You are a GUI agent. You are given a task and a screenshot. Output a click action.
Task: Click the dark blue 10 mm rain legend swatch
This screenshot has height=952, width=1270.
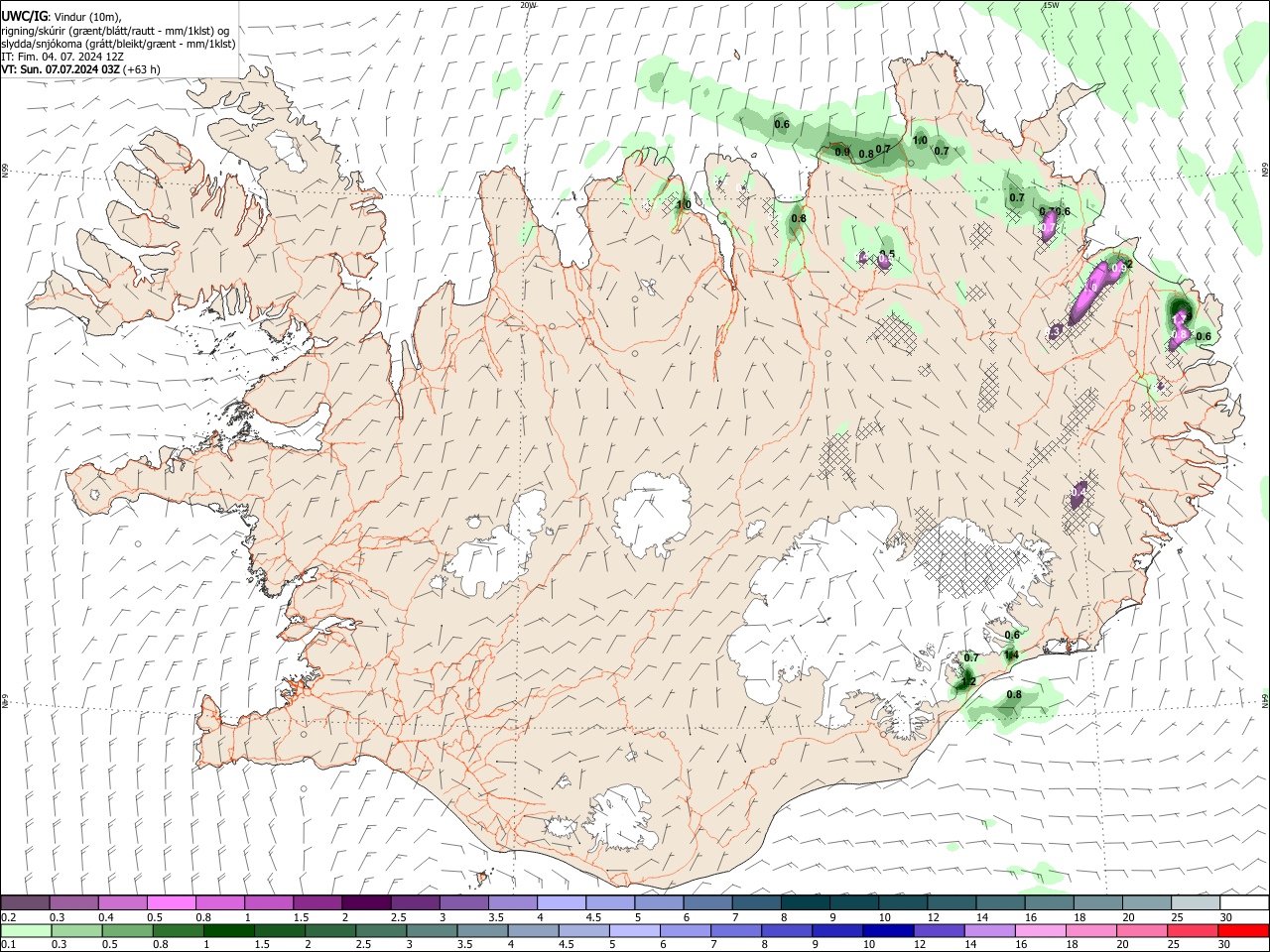point(887,930)
